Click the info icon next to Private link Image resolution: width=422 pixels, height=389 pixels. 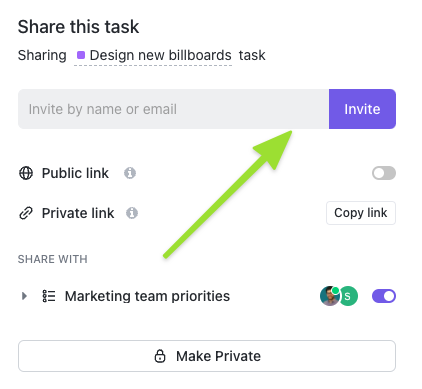point(132,213)
